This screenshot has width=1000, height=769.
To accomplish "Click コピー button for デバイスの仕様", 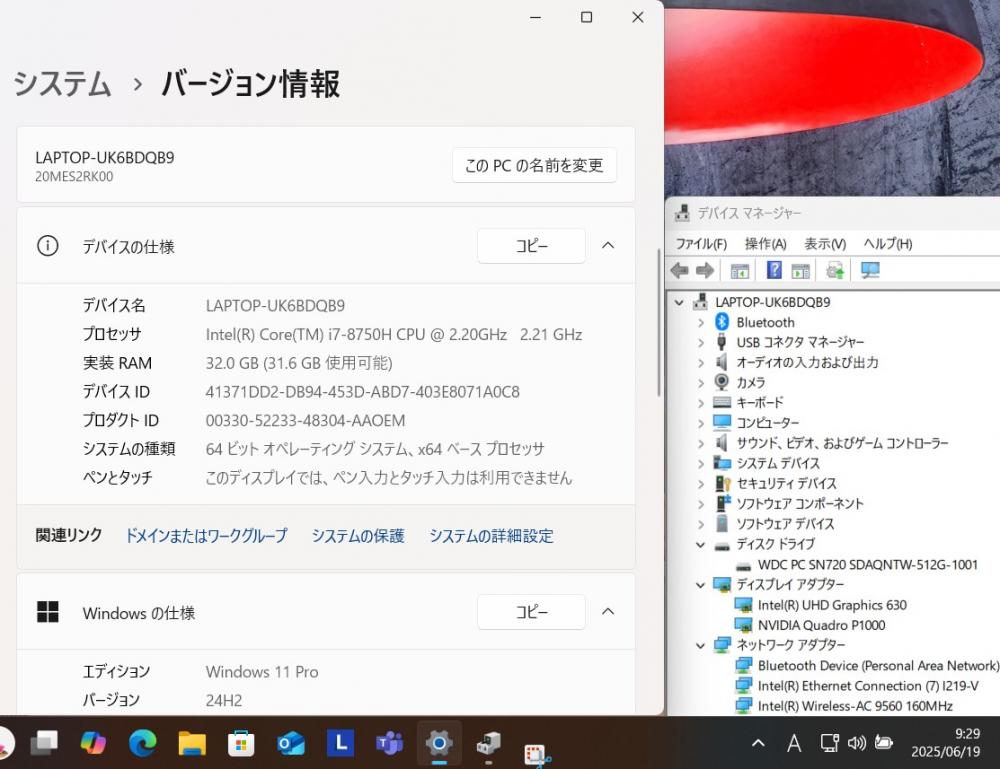I will tap(531, 245).
